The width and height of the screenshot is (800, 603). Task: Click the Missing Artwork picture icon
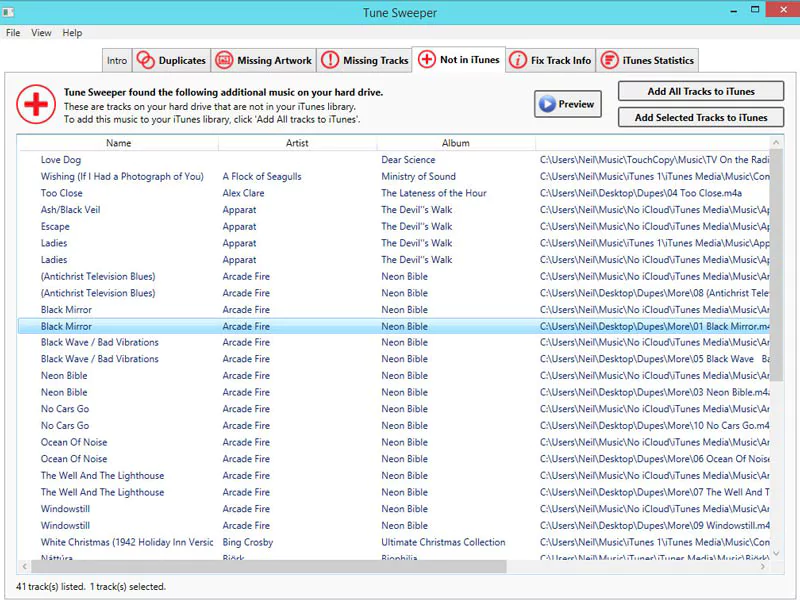(224, 60)
